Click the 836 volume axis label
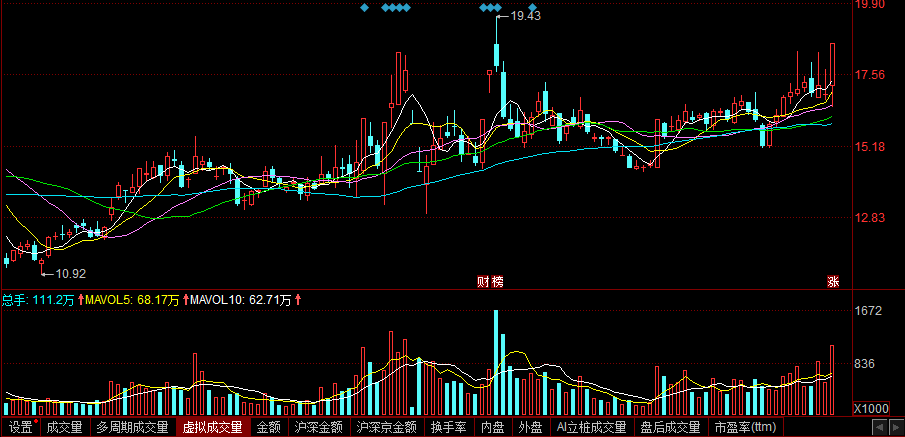Image resolution: width=905 pixels, height=437 pixels. 865,364
